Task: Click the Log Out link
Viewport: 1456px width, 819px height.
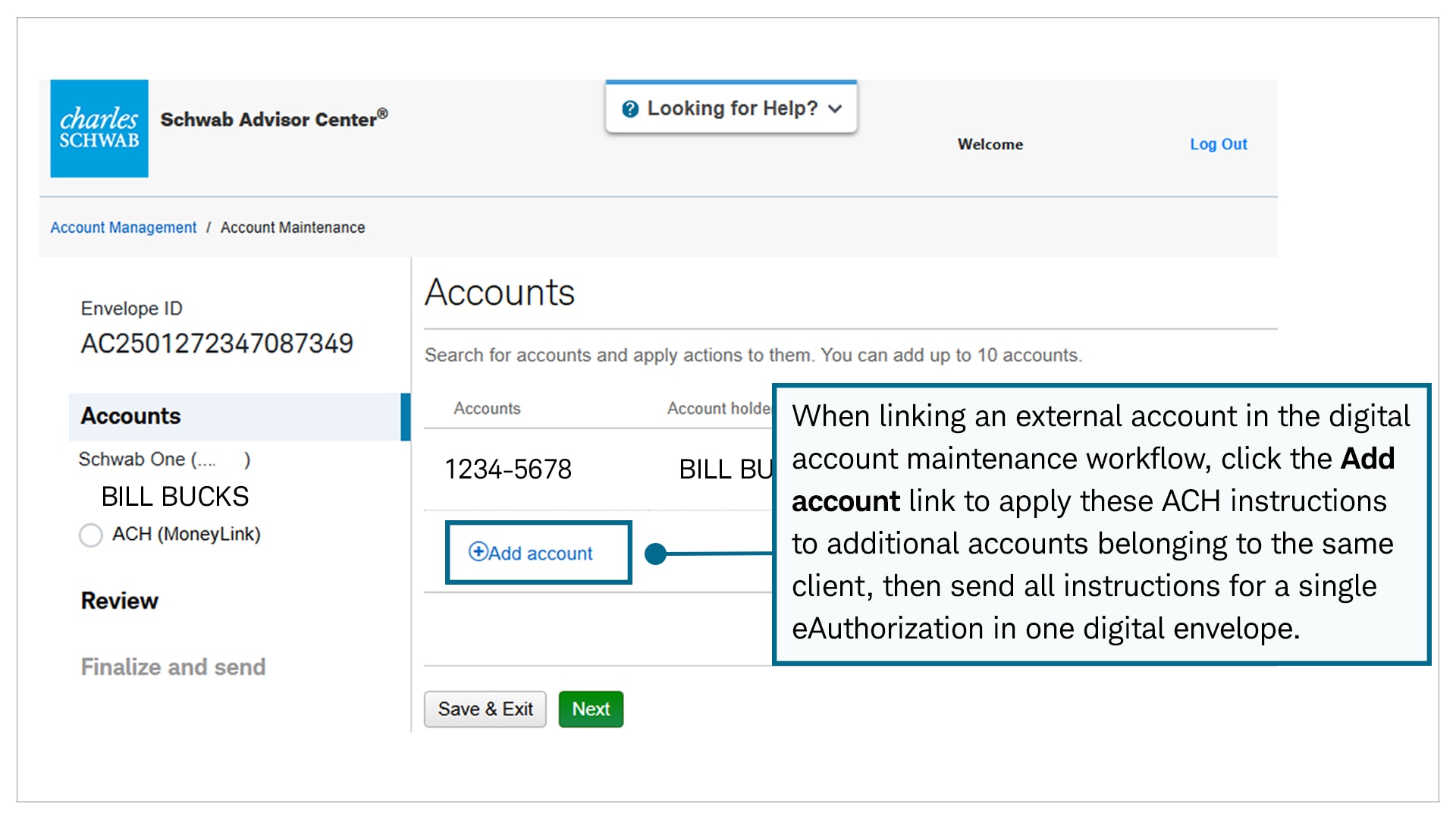Action: (x=1218, y=144)
